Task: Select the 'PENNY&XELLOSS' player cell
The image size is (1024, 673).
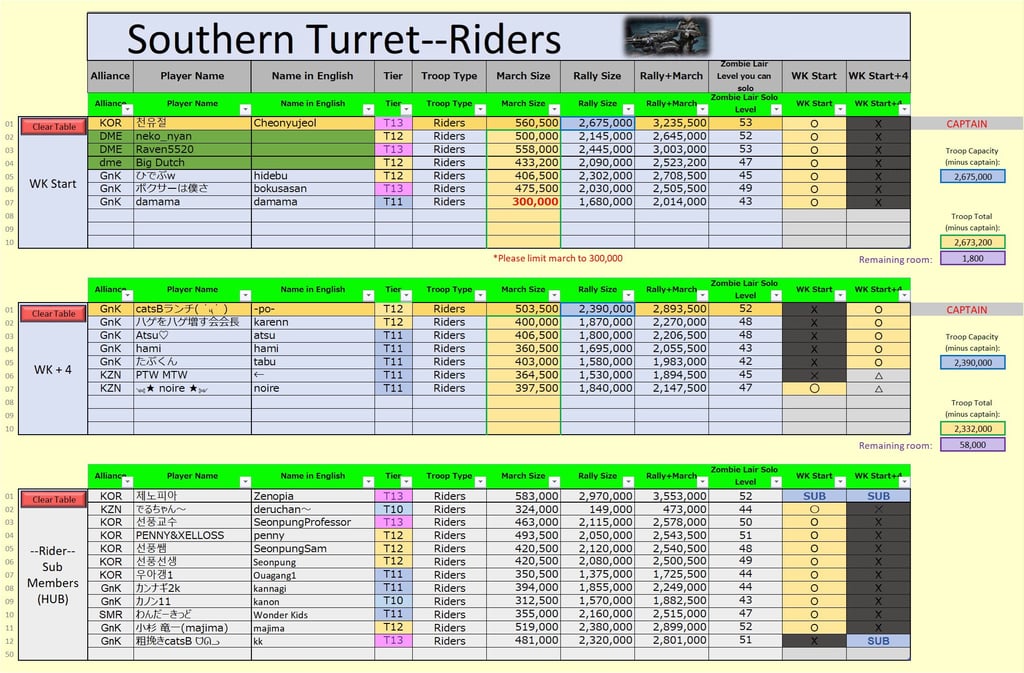Action: (x=192, y=535)
